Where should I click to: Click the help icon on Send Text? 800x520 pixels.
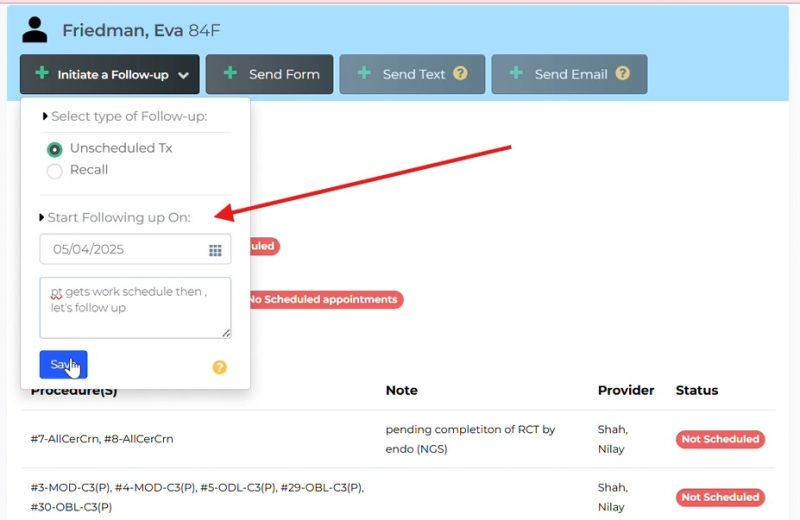[460, 74]
